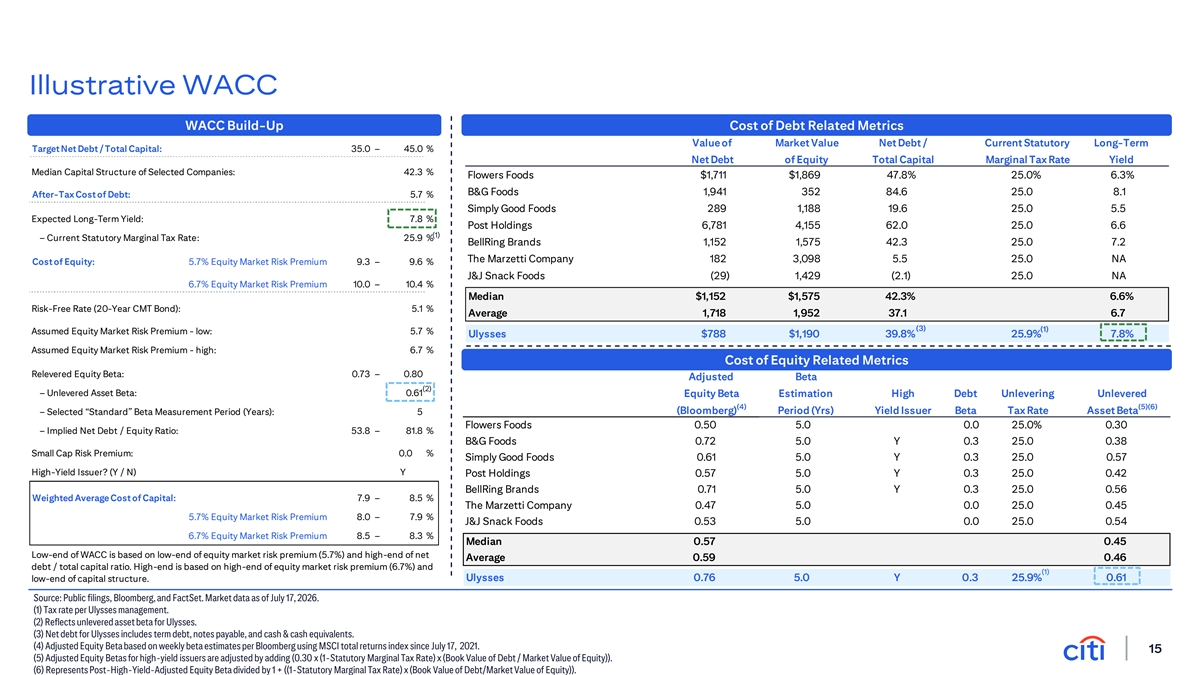Screen dimensions: 1200x675
Task: Select the 'WACC Build-Up' section header
Action: [235, 125]
